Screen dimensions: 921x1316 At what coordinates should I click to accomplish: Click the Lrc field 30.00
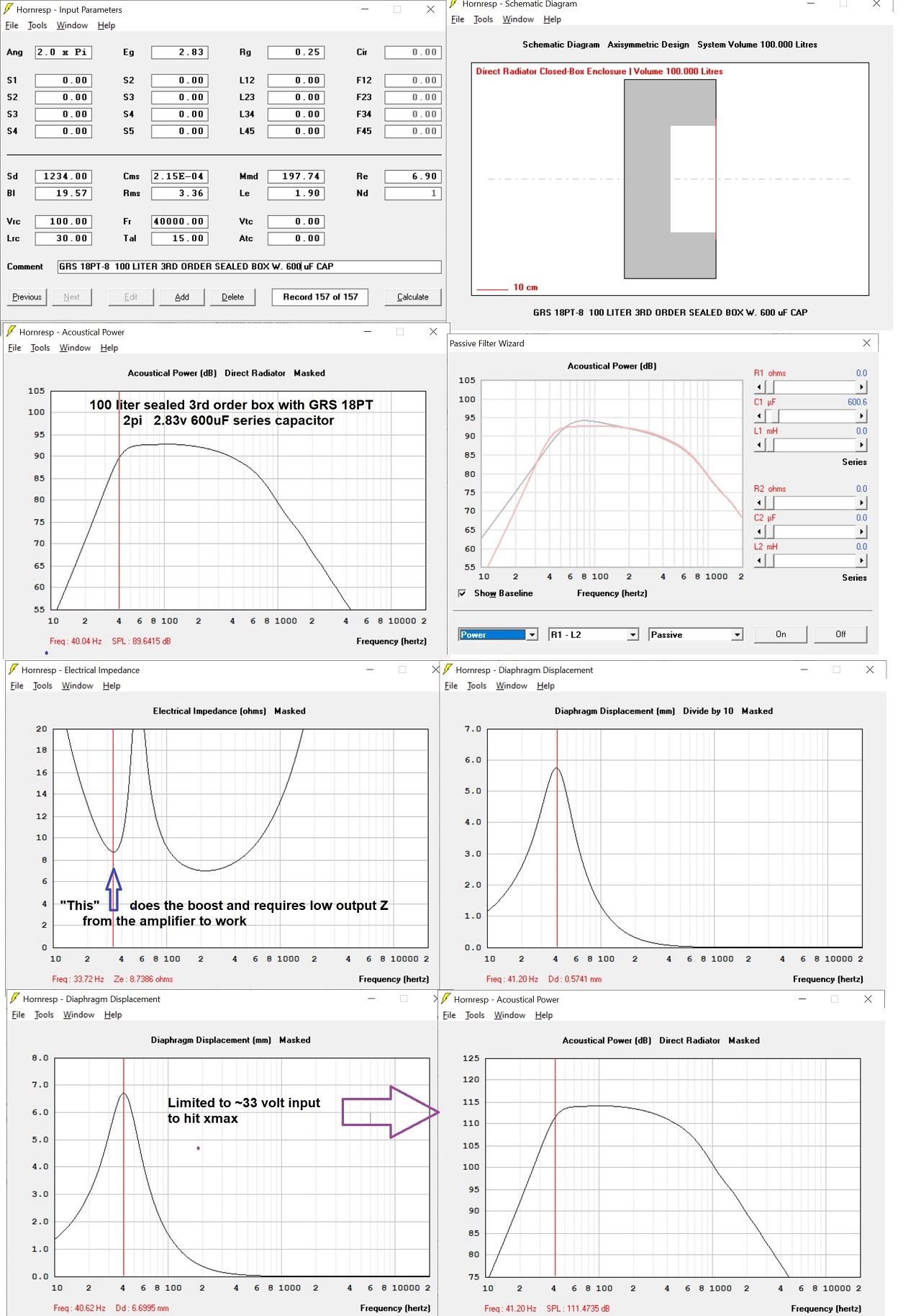pos(63,238)
